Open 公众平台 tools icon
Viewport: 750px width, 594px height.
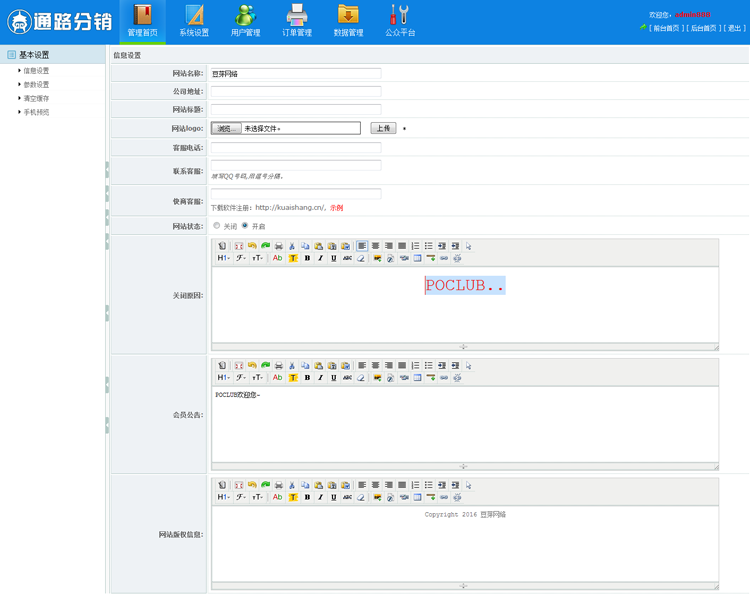pos(400,21)
